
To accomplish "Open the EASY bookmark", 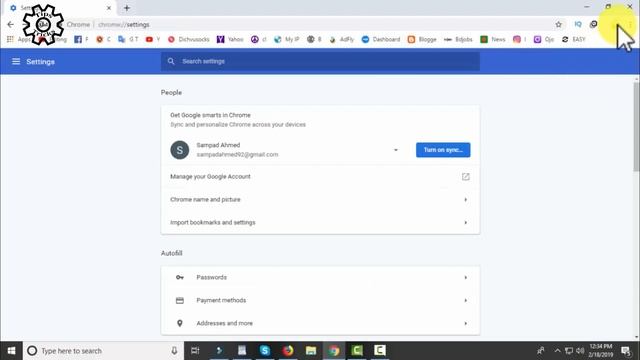I will coord(573,39).
